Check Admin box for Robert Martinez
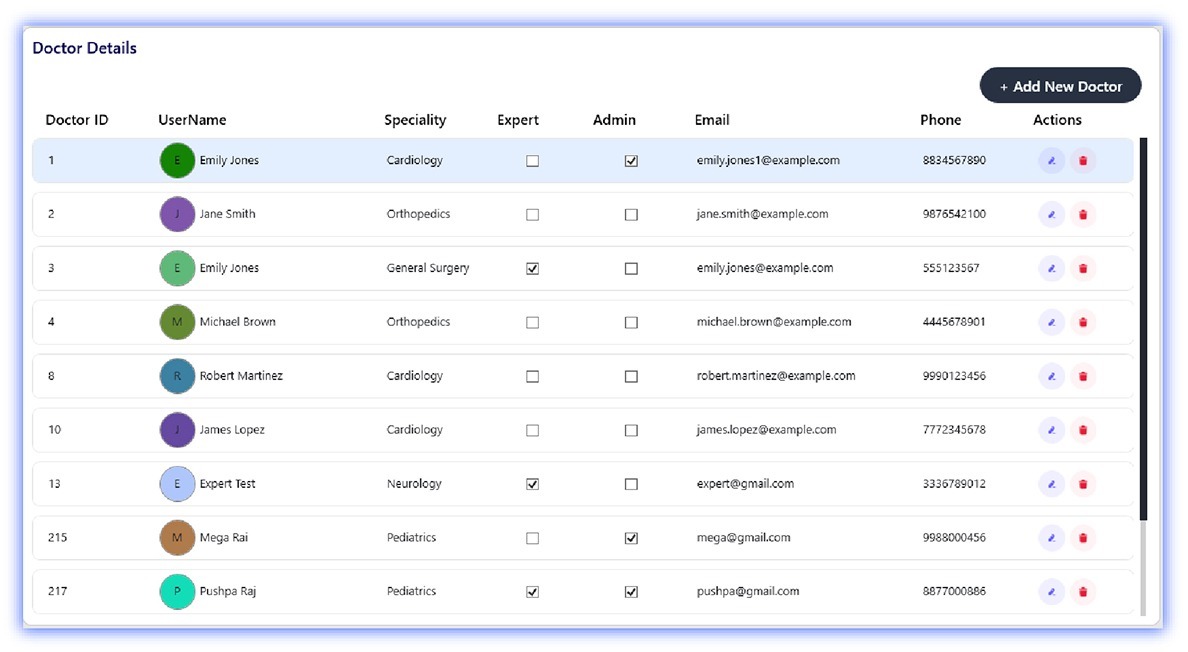1188x652 pixels. [x=631, y=377]
